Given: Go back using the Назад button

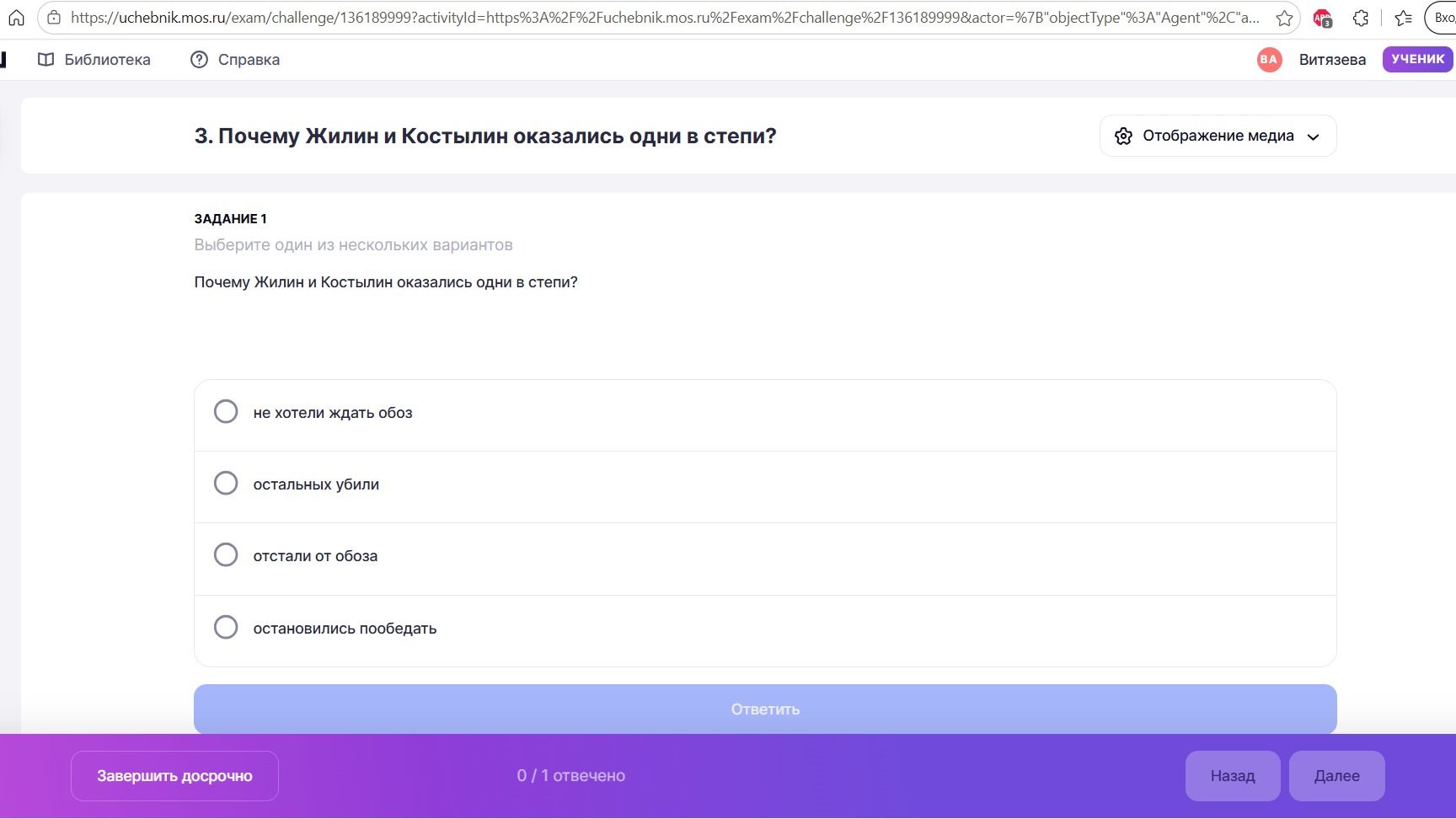Looking at the screenshot, I should (1233, 776).
